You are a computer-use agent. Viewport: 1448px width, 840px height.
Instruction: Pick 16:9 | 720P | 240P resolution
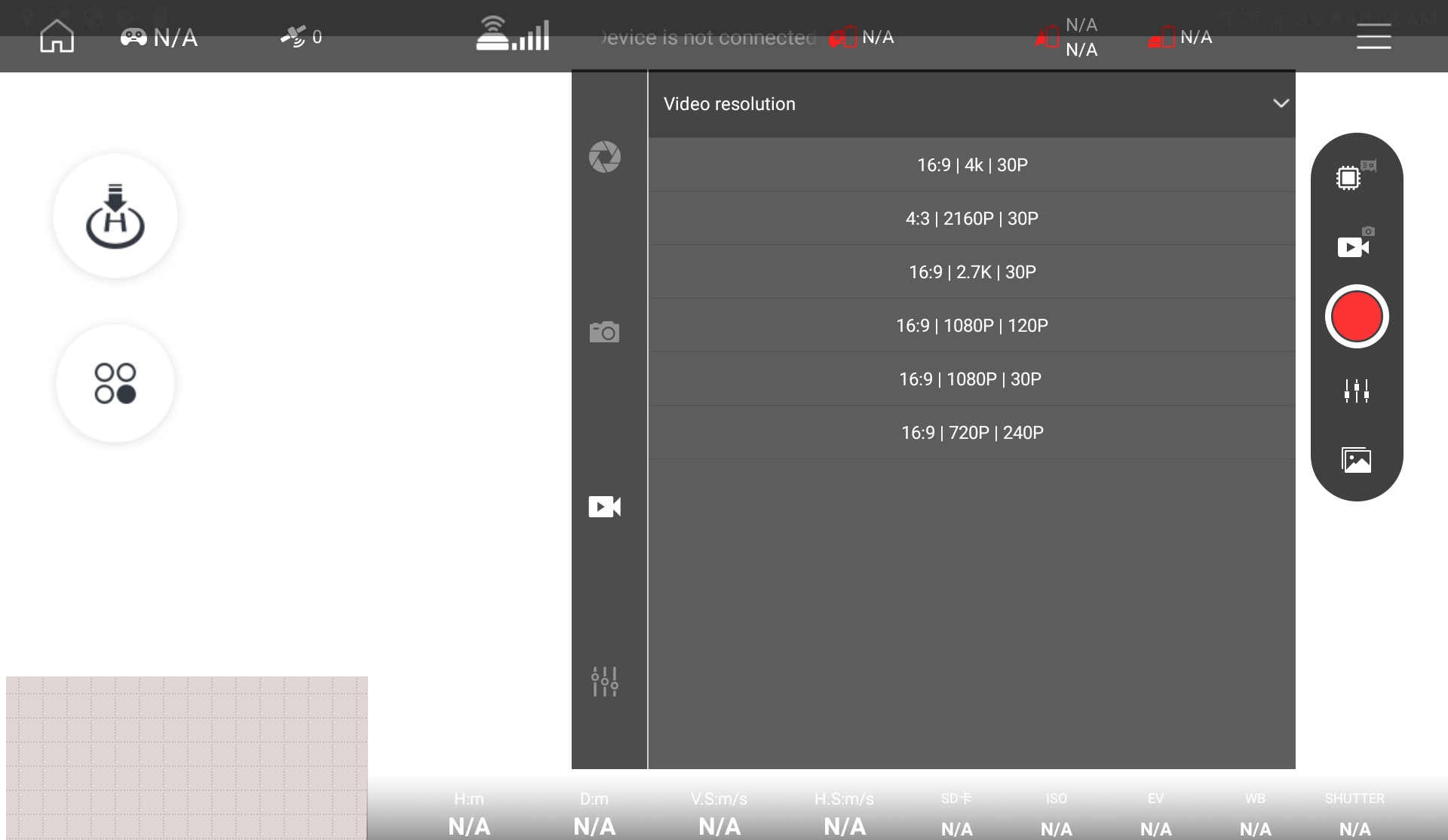[x=972, y=433]
